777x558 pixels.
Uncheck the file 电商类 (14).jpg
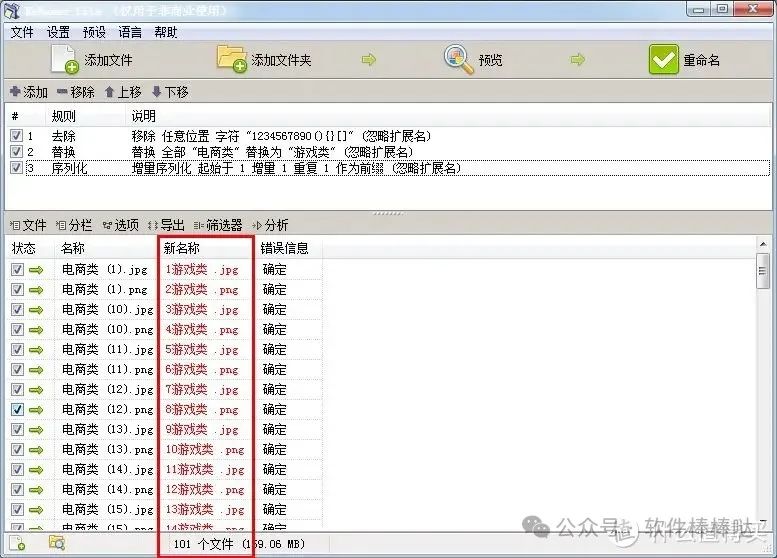point(17,469)
